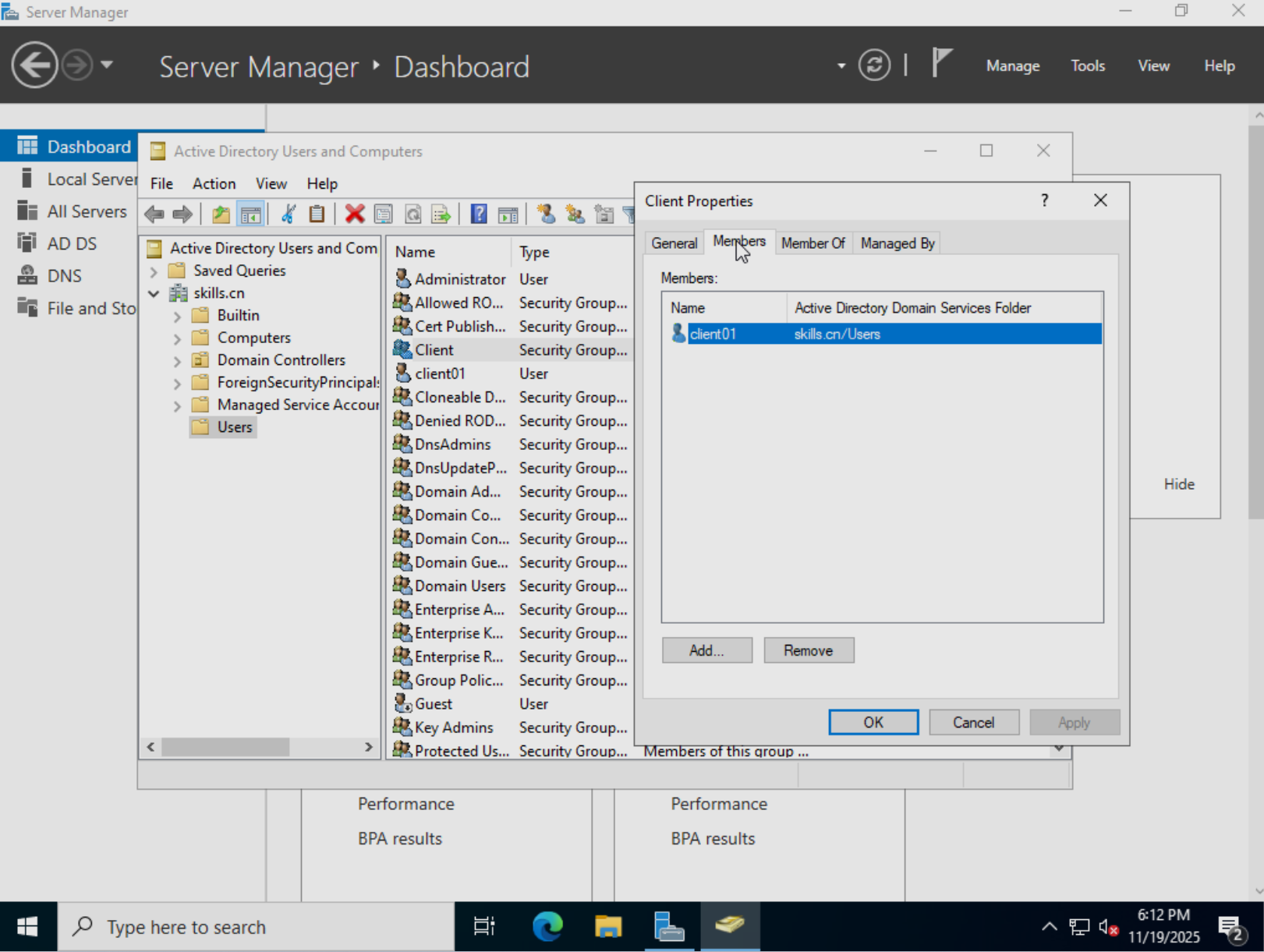Screen dimensions: 1264x952
Task: Click the Create new organizational unit icon
Action: pyautogui.click(x=604, y=214)
